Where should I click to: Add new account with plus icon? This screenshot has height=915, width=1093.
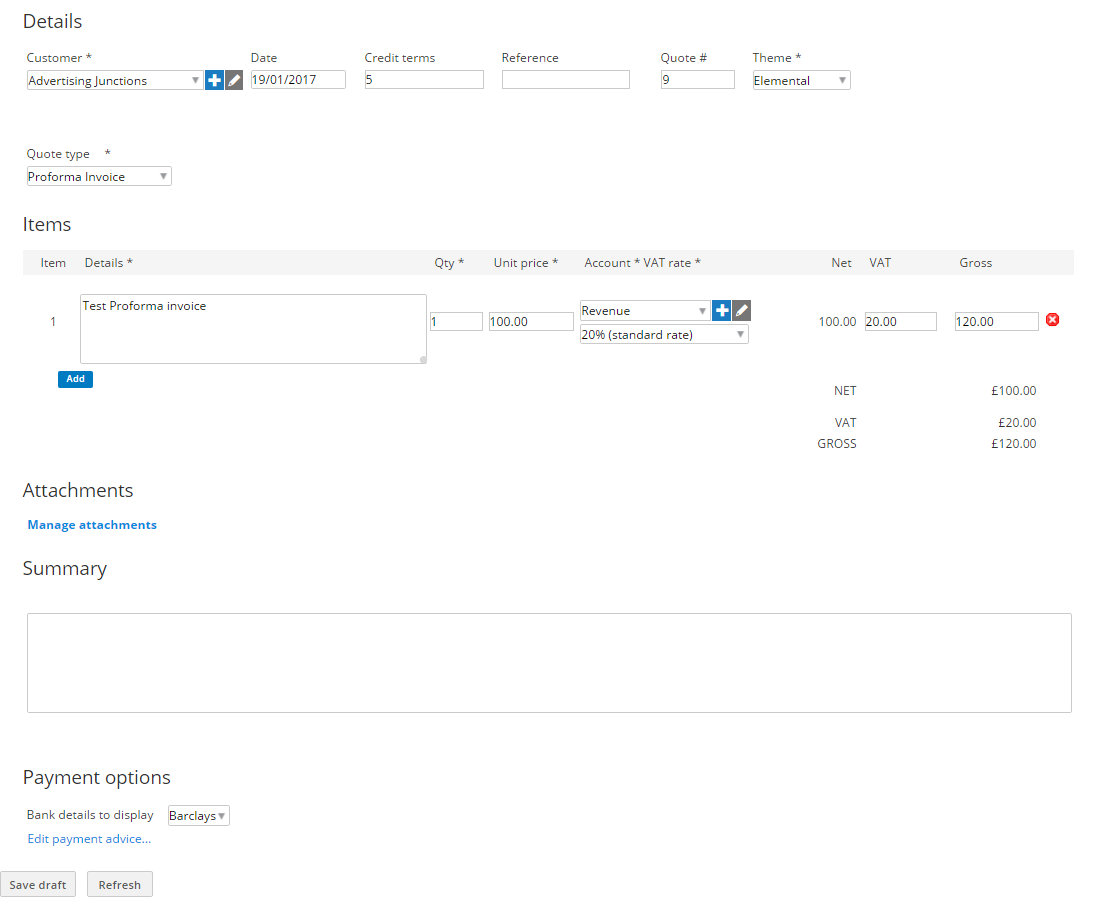pos(721,310)
